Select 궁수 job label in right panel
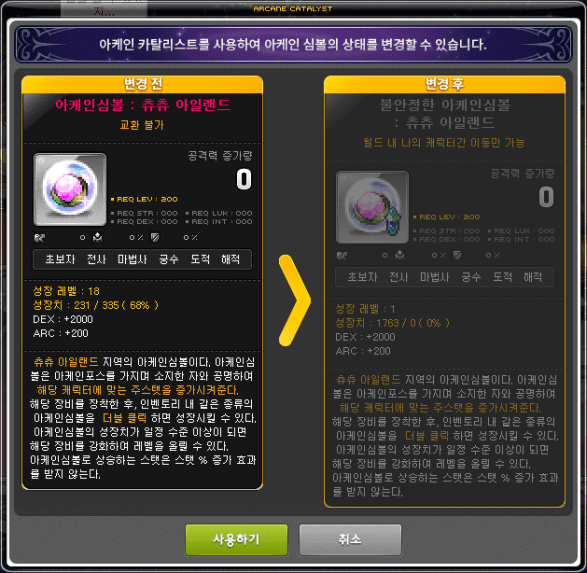The width and height of the screenshot is (587, 573). pos(471,277)
